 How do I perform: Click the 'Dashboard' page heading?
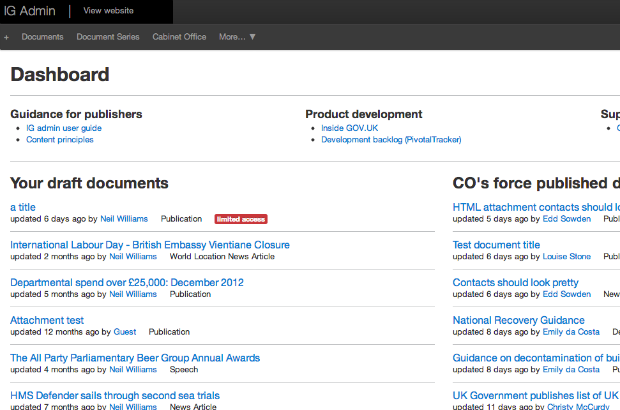pyautogui.click(x=60, y=74)
